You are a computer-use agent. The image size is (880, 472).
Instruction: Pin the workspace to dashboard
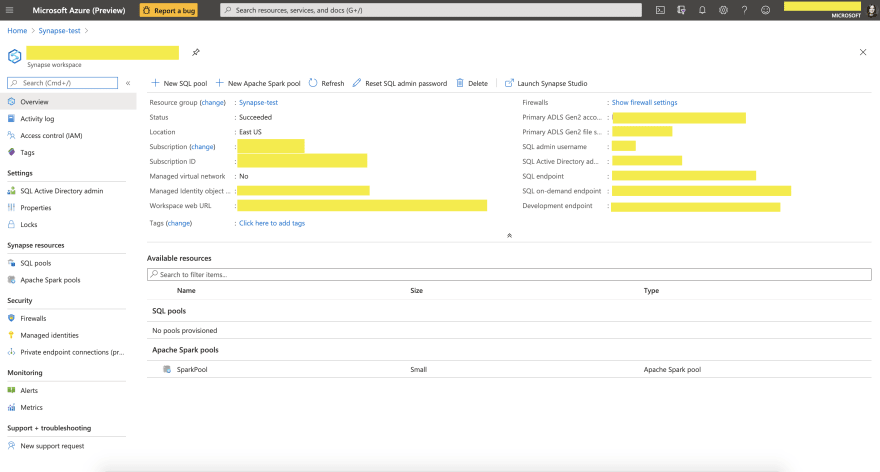coord(195,52)
